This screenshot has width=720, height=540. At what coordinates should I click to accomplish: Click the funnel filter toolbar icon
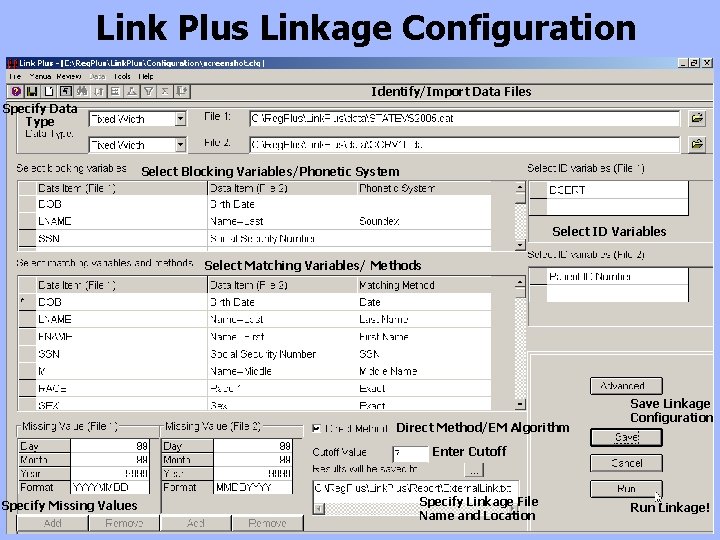click(x=148, y=91)
